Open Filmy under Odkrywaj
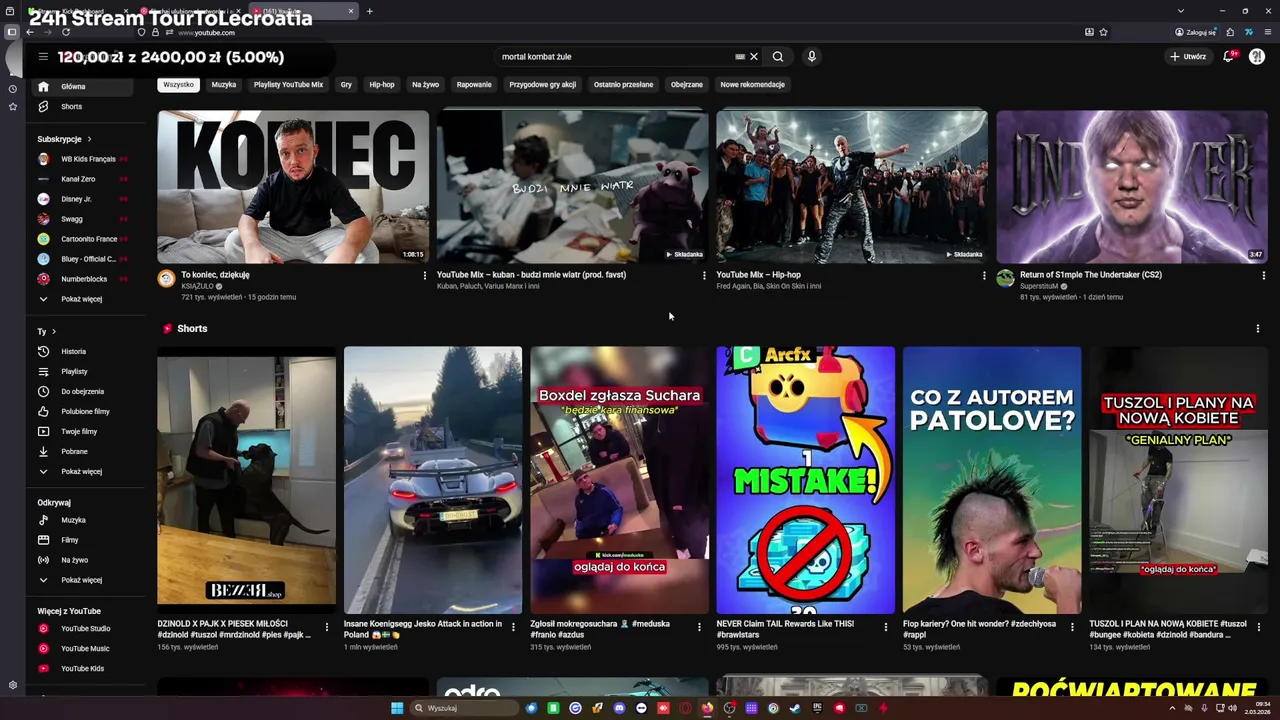The height and width of the screenshot is (720, 1280). tap(80, 540)
